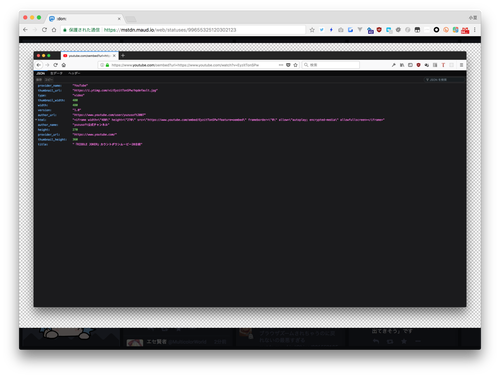
Task: Click the i.ytimg.com thumbnail URL value
Action: [115, 90]
